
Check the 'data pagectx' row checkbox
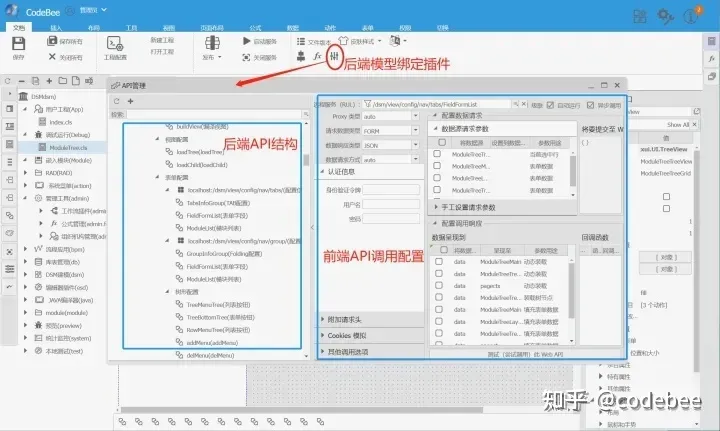click(439, 285)
